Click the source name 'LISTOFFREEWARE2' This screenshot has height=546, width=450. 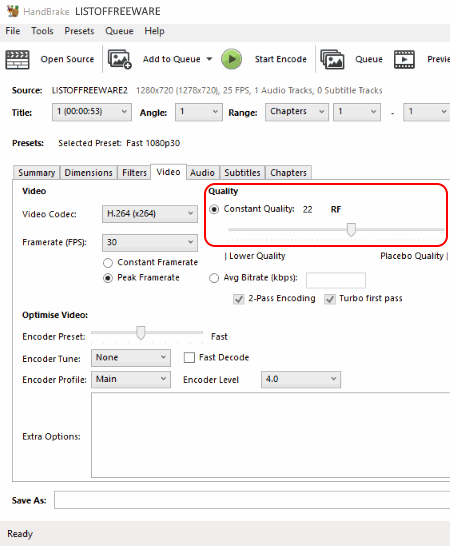(x=90, y=91)
